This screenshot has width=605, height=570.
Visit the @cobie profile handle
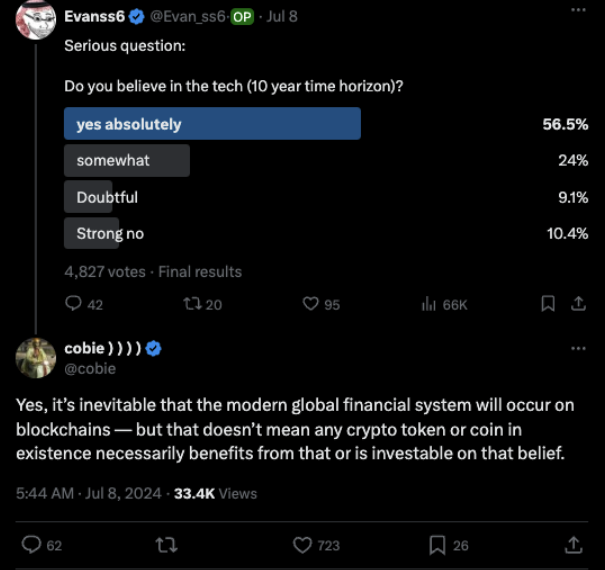click(x=91, y=368)
